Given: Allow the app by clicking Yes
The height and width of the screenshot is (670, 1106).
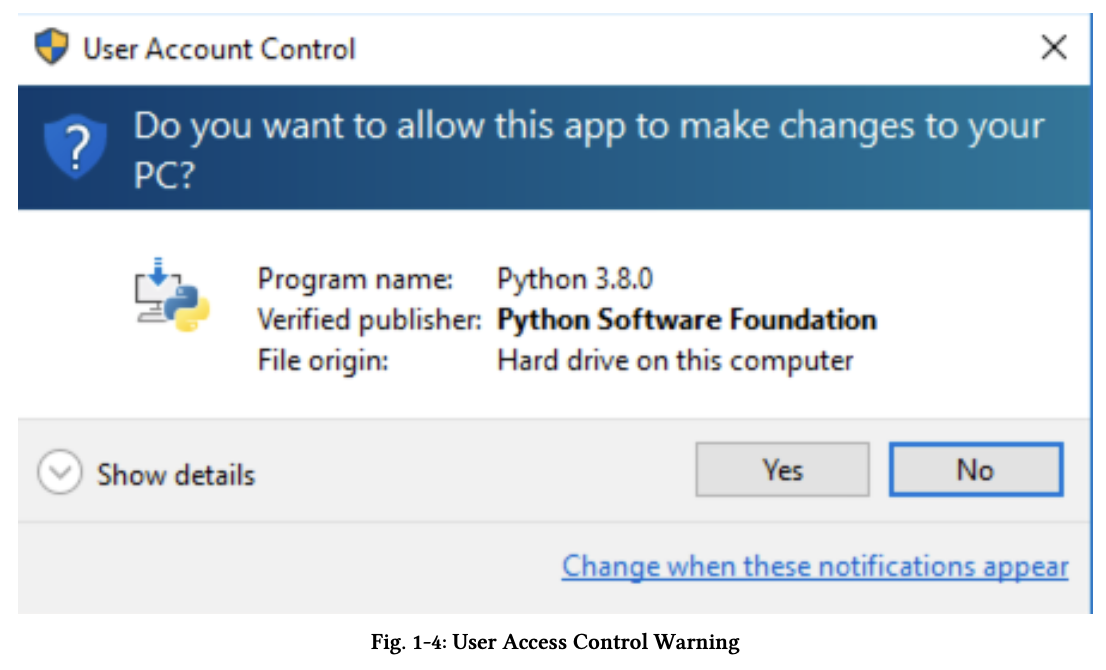Looking at the screenshot, I should (x=782, y=469).
